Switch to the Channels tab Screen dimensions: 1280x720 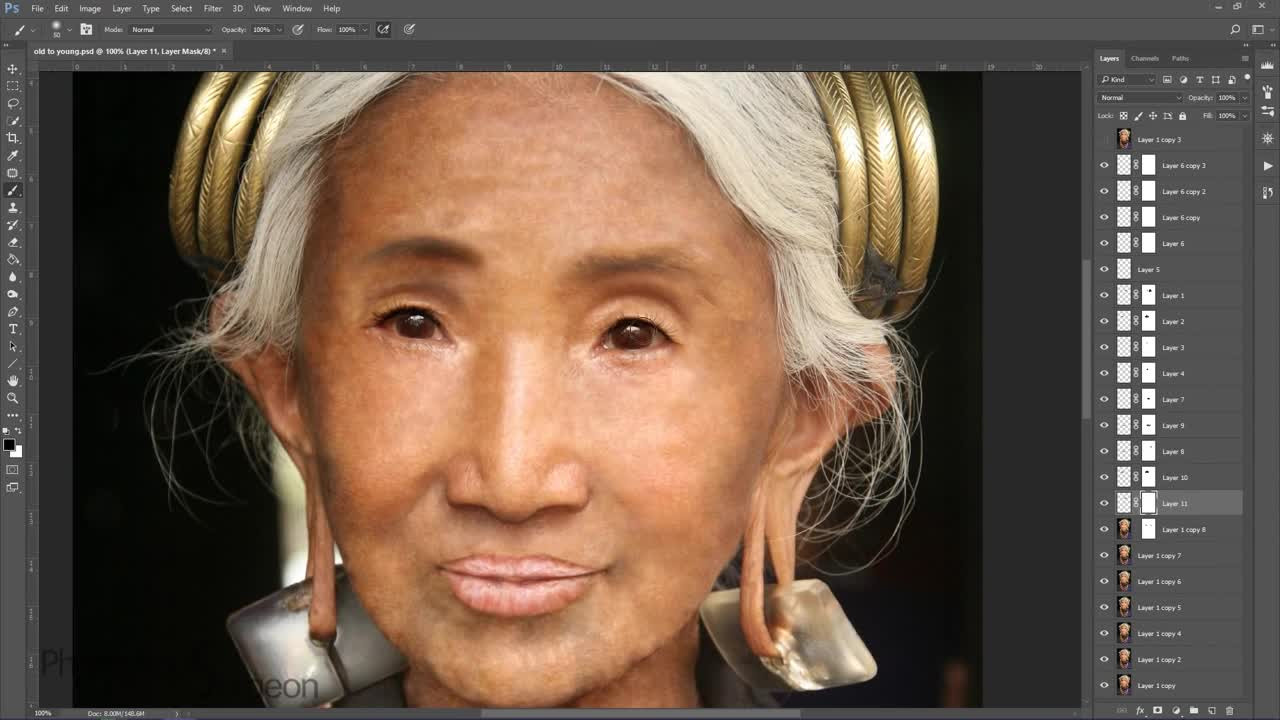(1144, 59)
